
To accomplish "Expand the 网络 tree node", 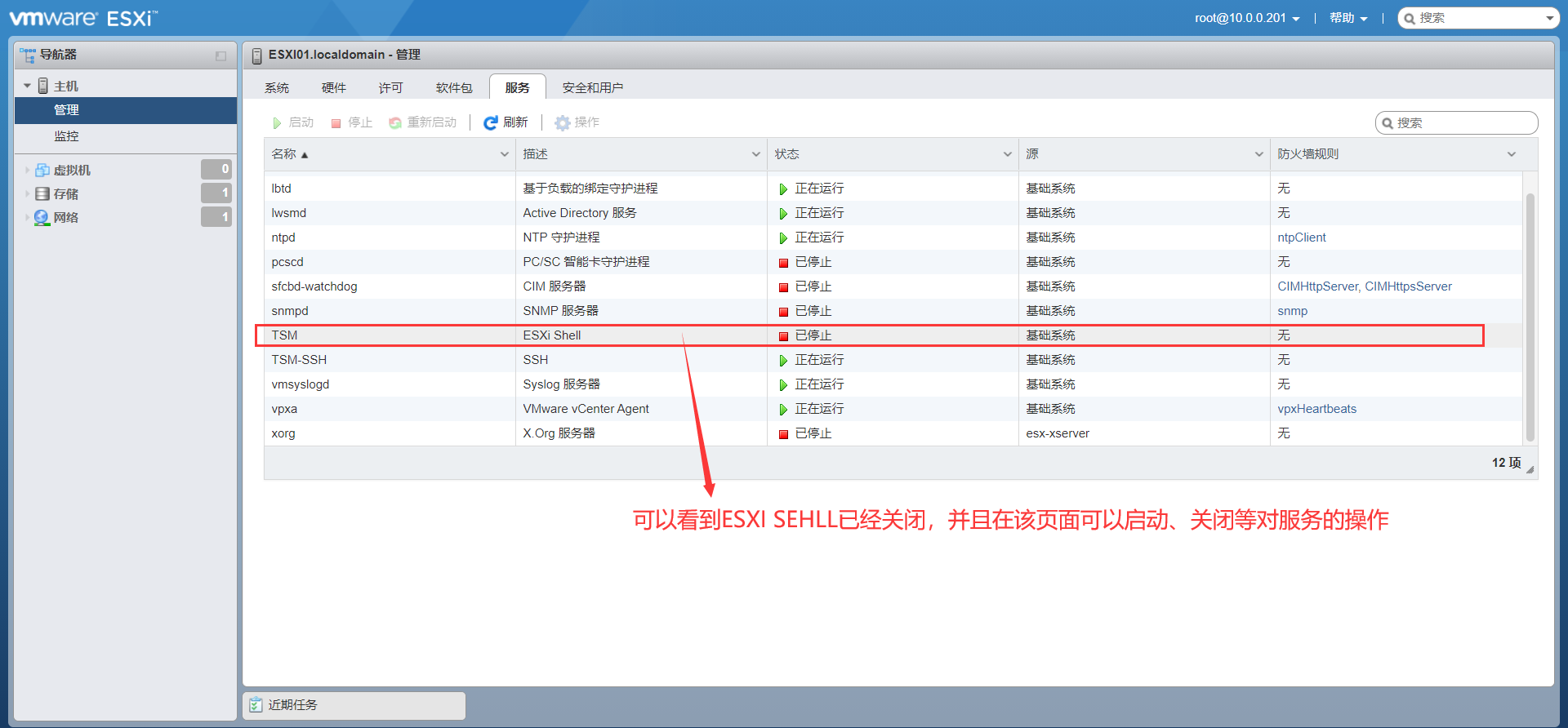I will 27,217.
